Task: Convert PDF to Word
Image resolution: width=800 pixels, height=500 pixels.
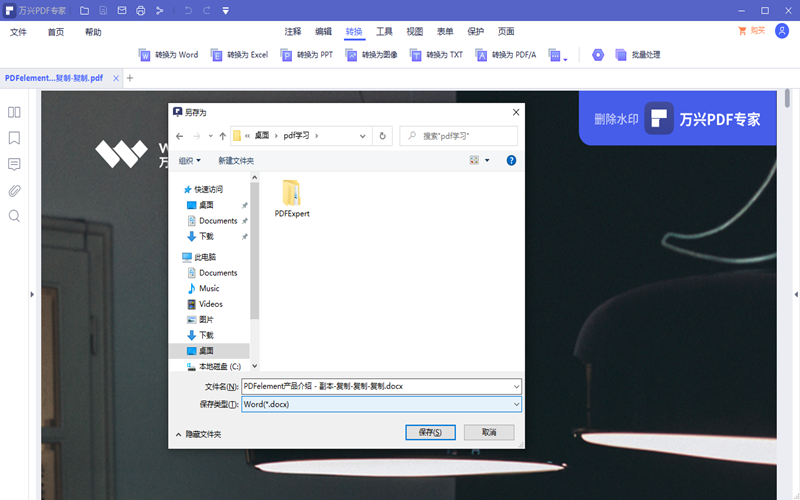Action: click(x=168, y=55)
